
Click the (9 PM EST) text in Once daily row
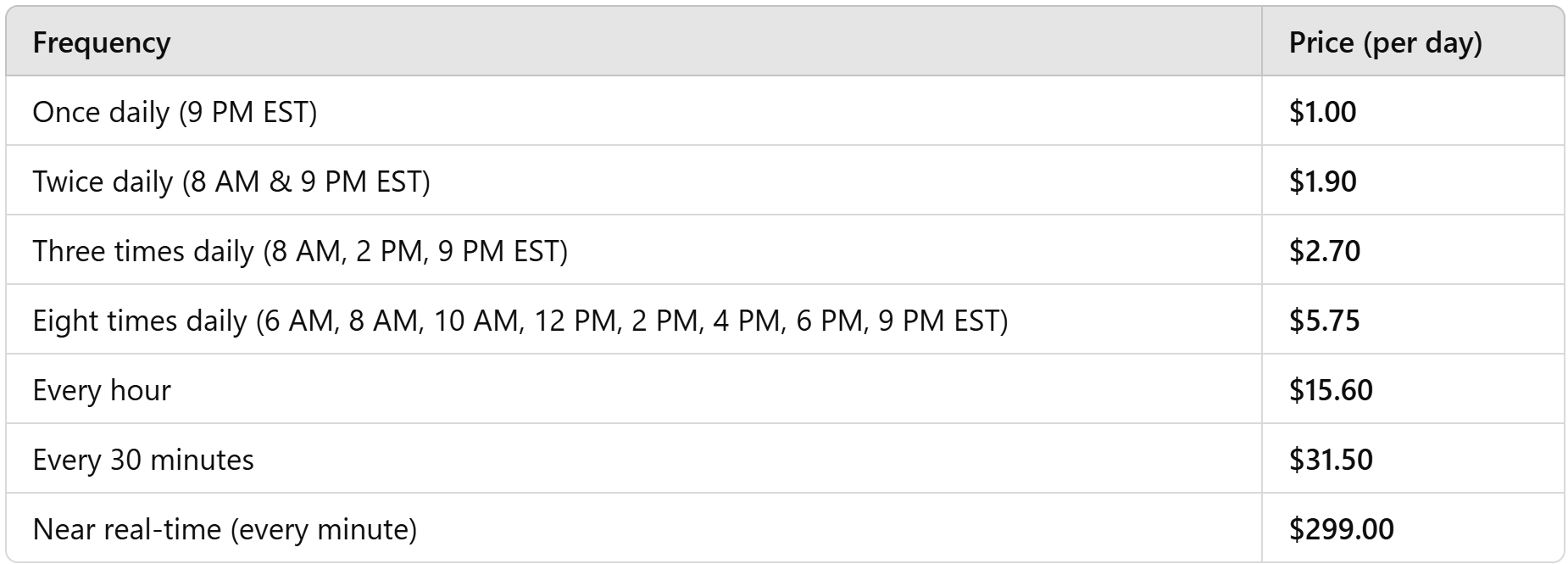[247, 112]
